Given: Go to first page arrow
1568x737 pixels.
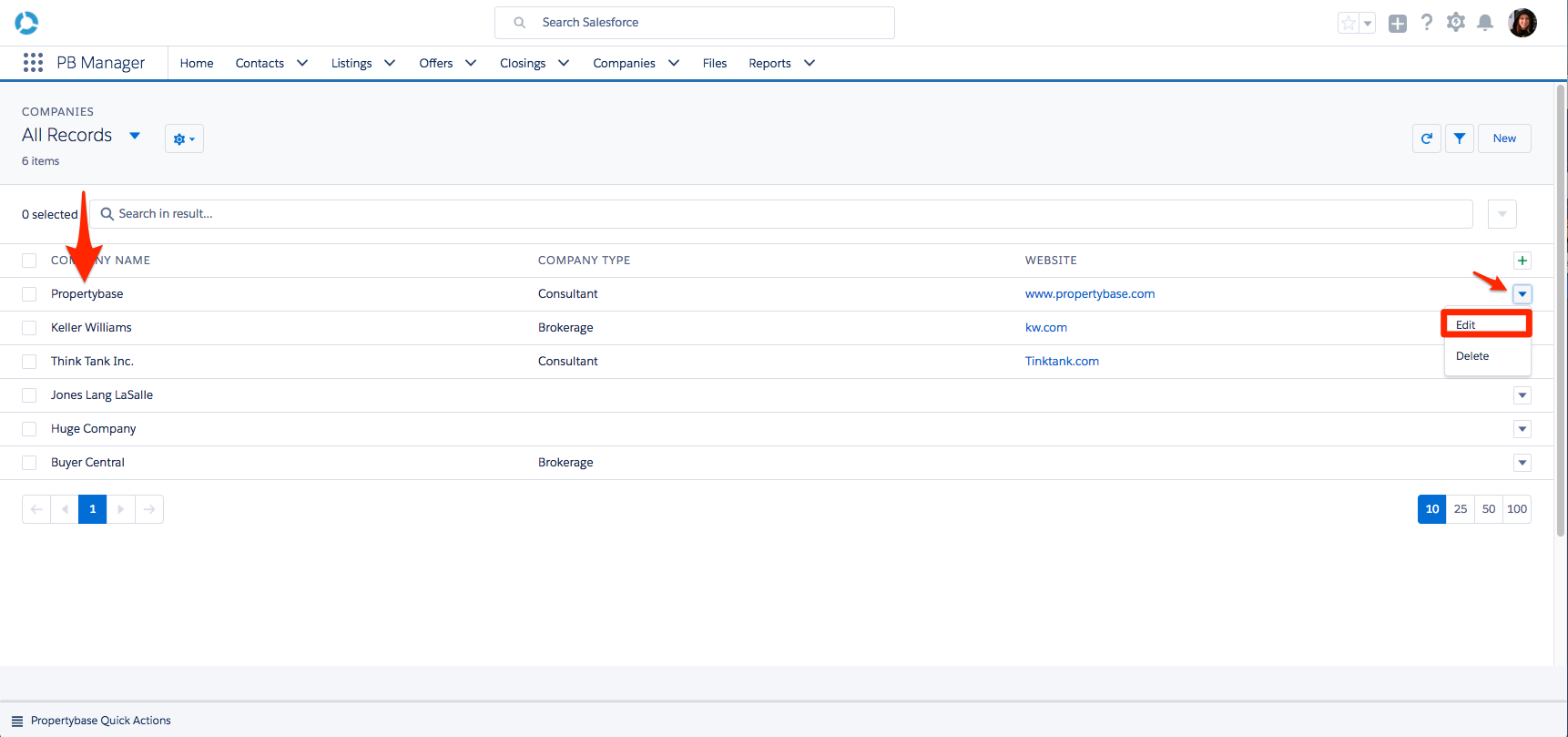Looking at the screenshot, I should (x=36, y=509).
